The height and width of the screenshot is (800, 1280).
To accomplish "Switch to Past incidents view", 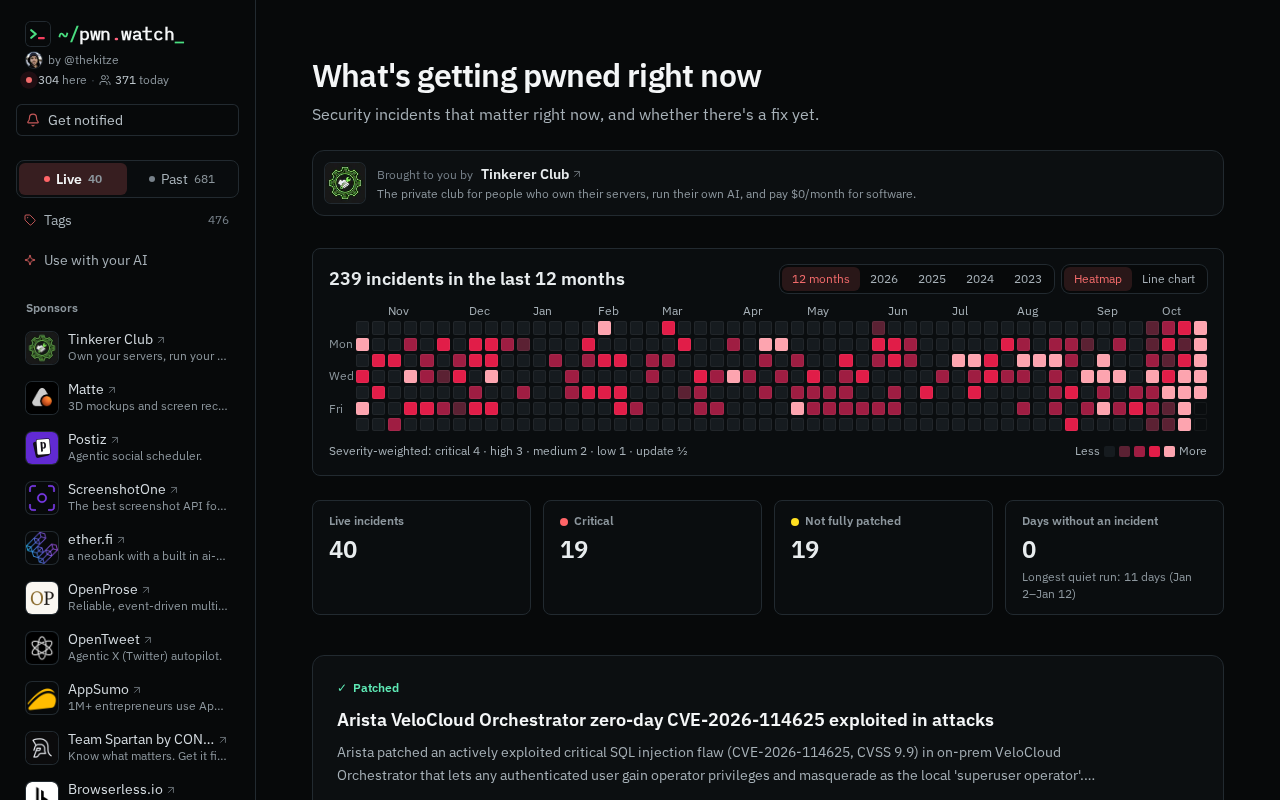I will click(x=182, y=179).
